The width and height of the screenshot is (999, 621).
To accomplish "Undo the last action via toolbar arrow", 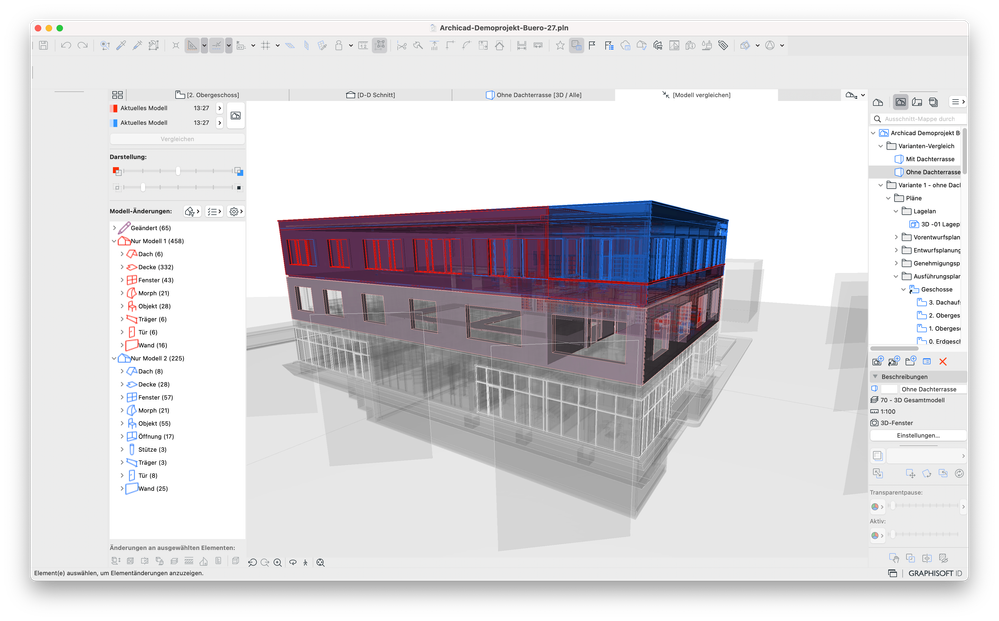I will coord(66,45).
